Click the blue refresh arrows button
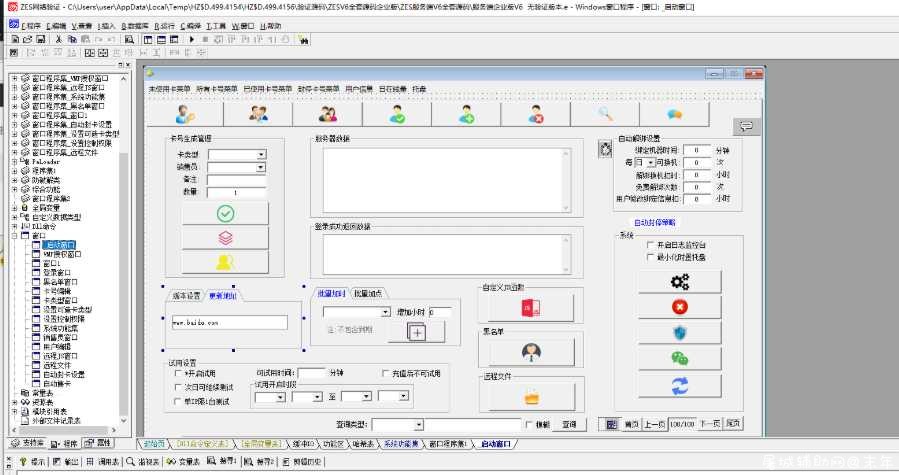Screen dimensions: 899x475 pyautogui.click(x=679, y=386)
